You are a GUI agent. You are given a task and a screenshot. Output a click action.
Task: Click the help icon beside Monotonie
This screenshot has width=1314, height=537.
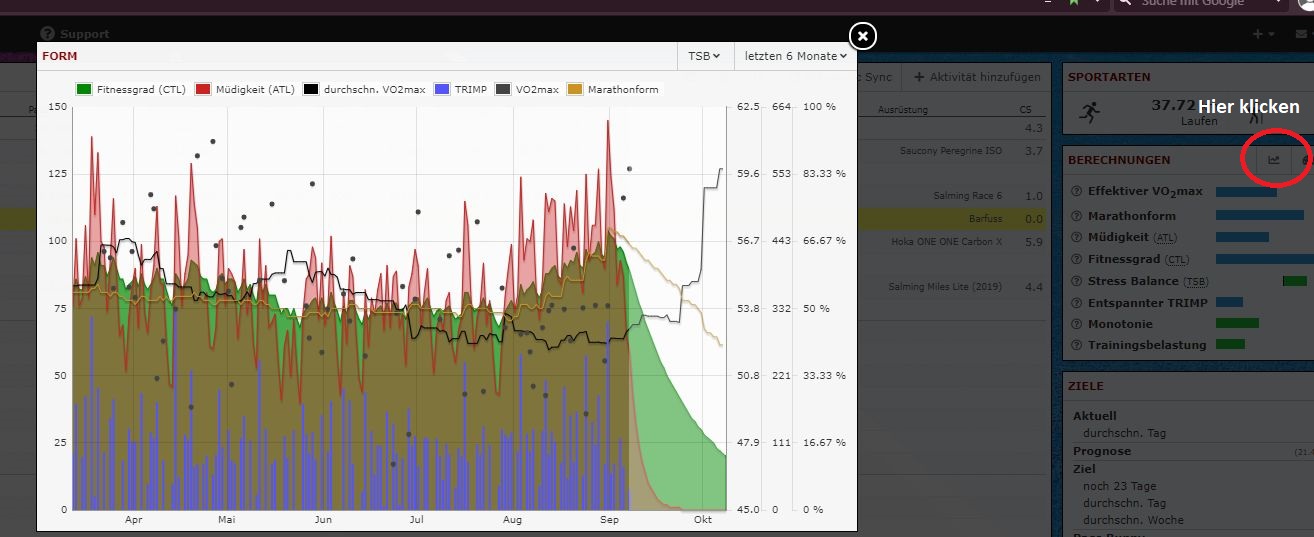[1076, 324]
